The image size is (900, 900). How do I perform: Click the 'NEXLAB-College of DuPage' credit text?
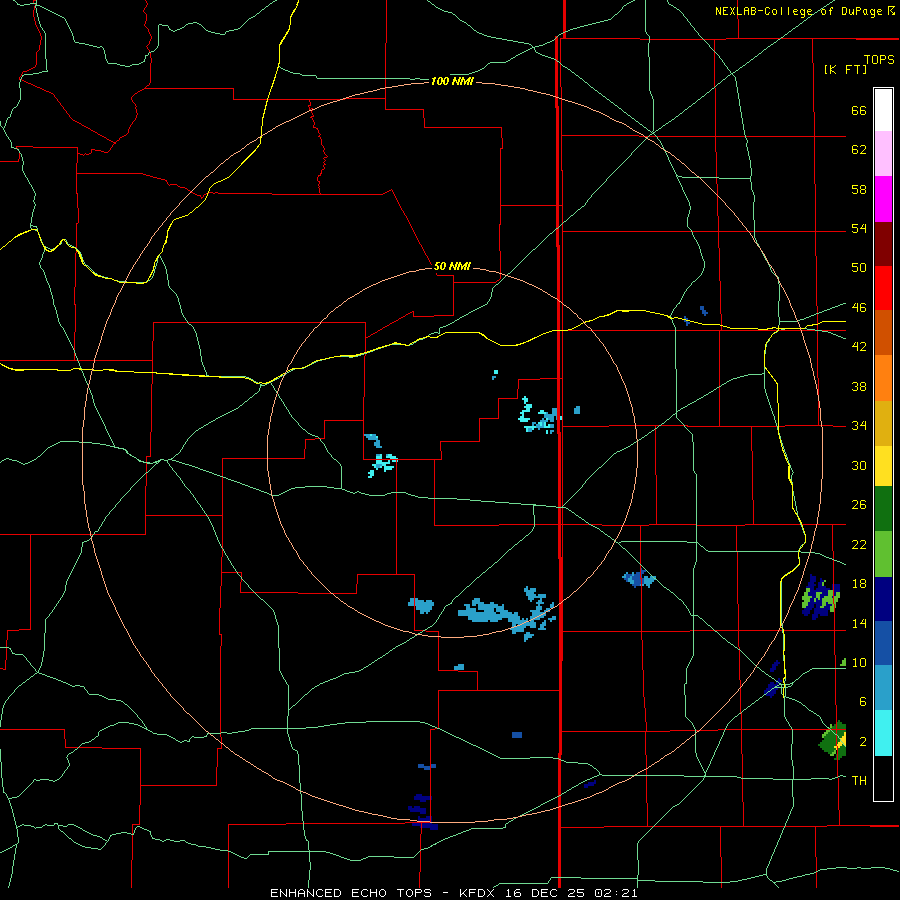click(799, 11)
